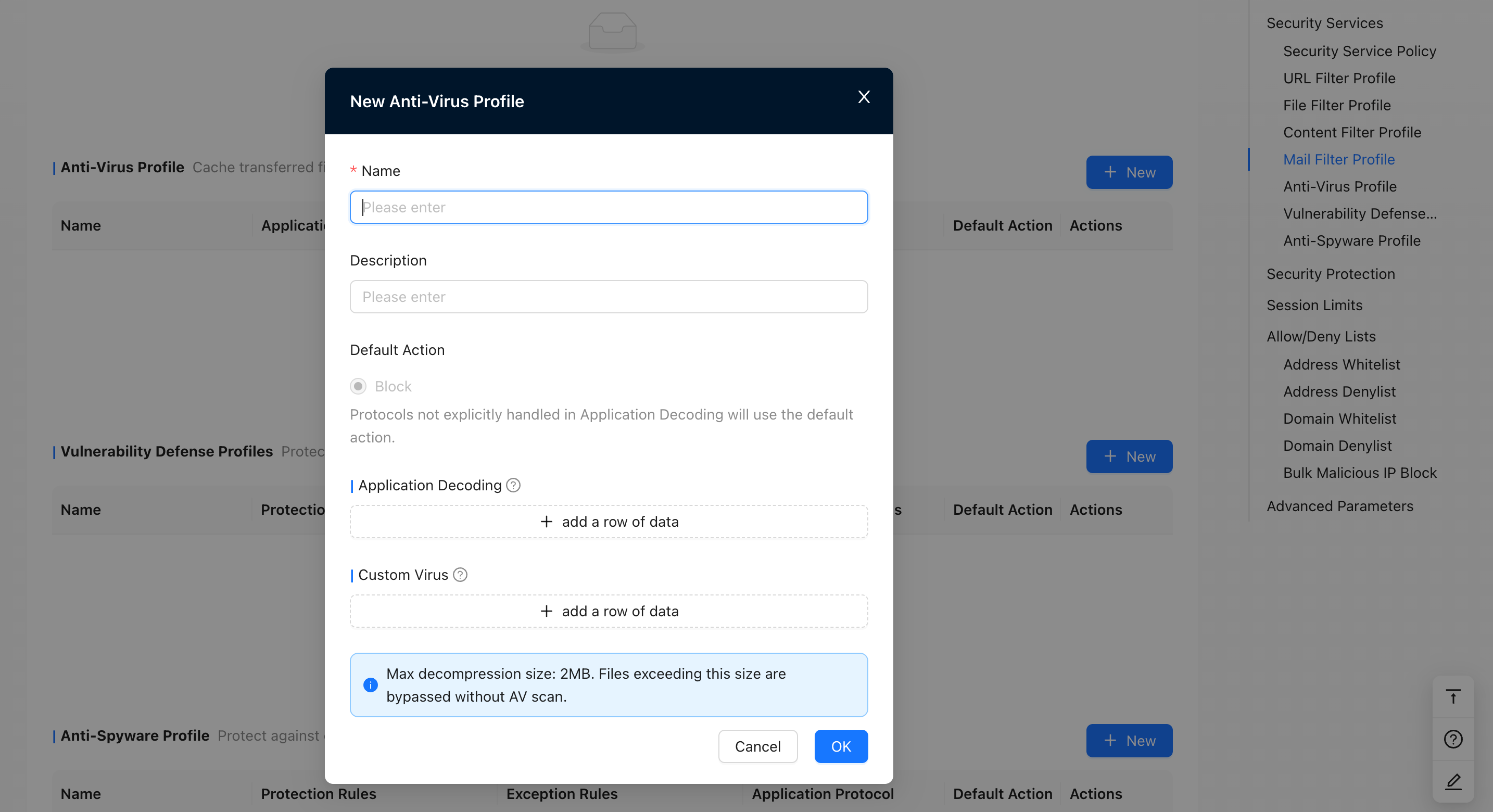
Task: Add a row under Custom Virus
Action: (609, 611)
